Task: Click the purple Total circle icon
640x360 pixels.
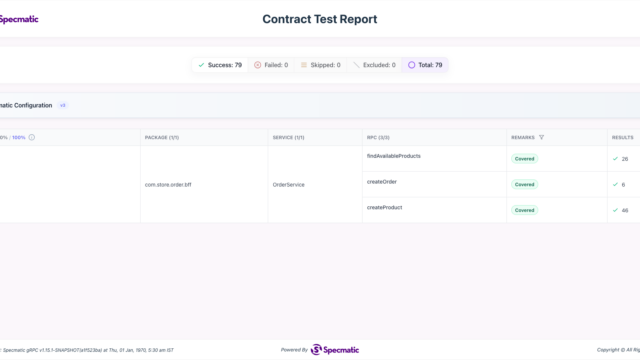Action: coord(411,65)
